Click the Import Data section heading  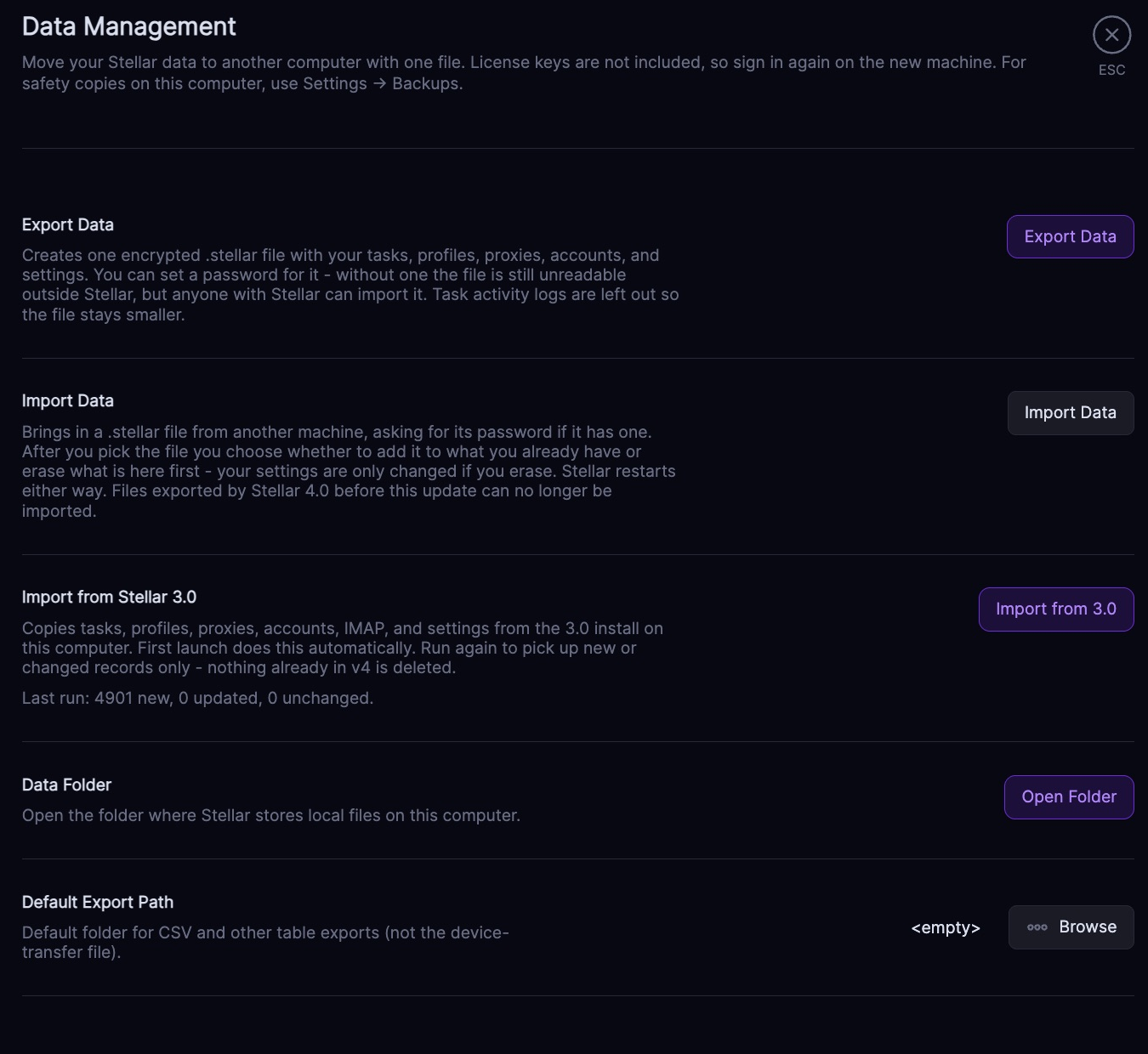coord(68,401)
